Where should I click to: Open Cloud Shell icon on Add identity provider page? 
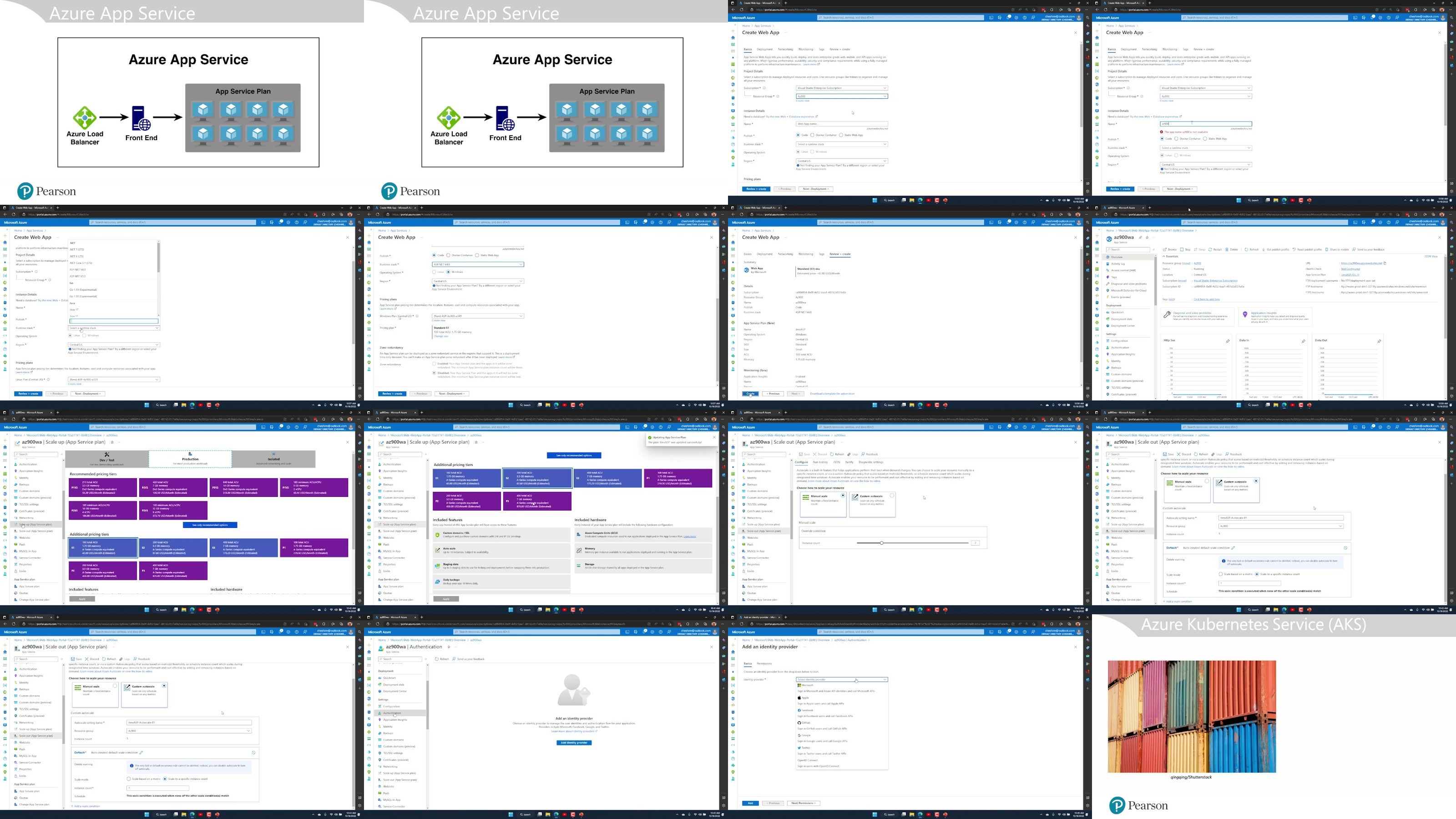(991, 632)
